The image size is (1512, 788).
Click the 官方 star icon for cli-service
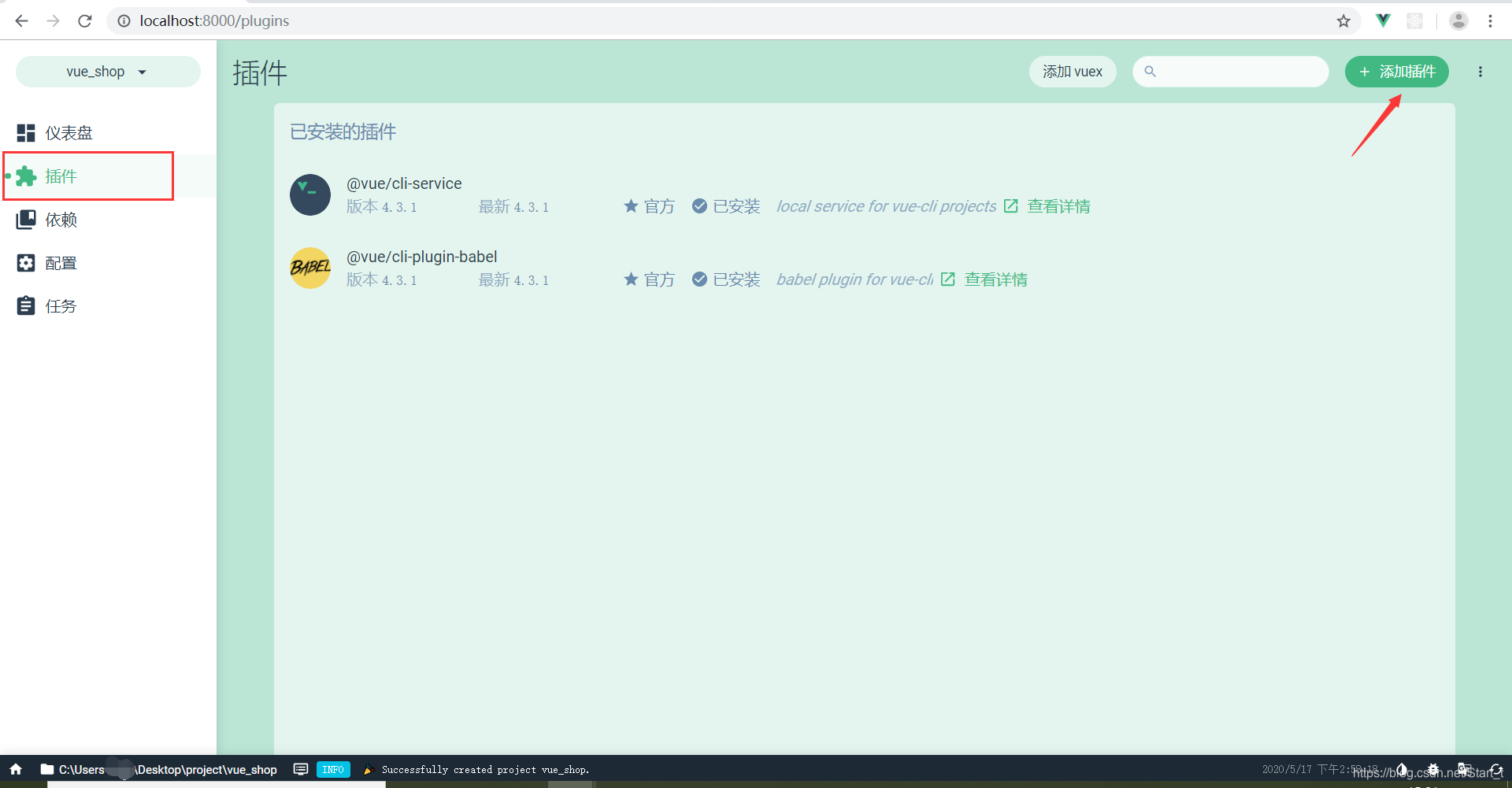[631, 206]
